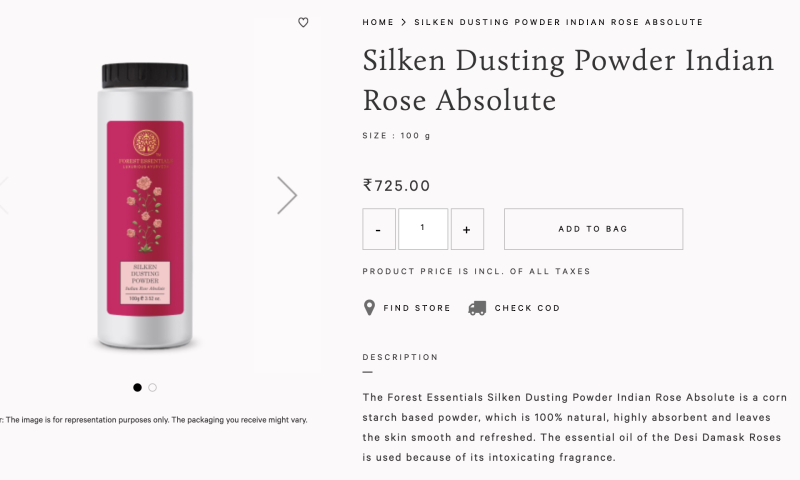
Task: Increase quantity with the plus button
Action: [467, 229]
